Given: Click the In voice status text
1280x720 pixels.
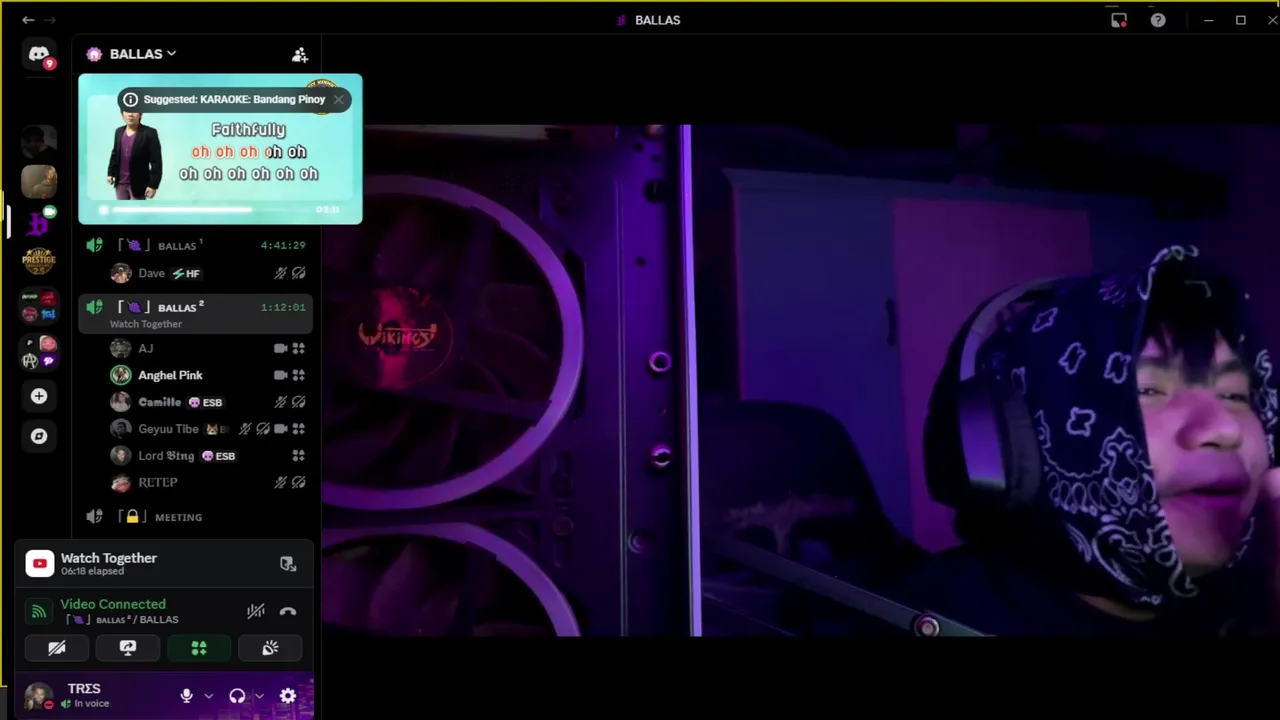Looking at the screenshot, I should [x=91, y=704].
